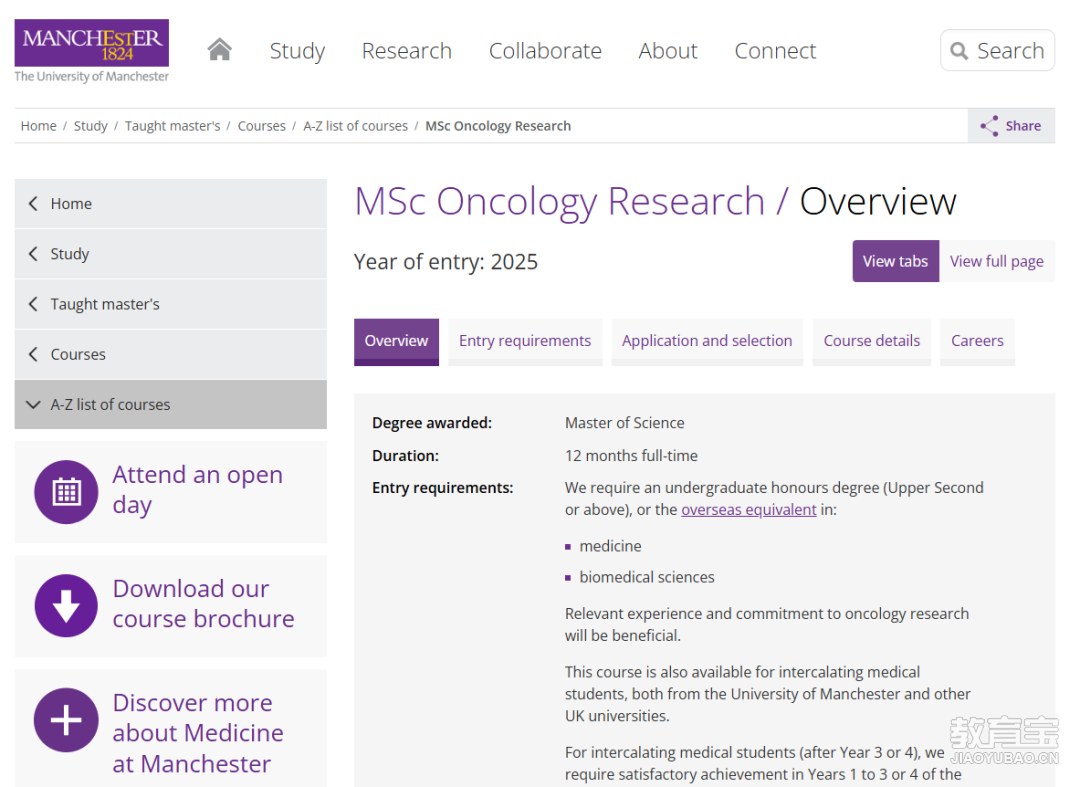Click Taught master's in the breadcrumb
The width and height of the screenshot is (1080, 787).
click(172, 126)
